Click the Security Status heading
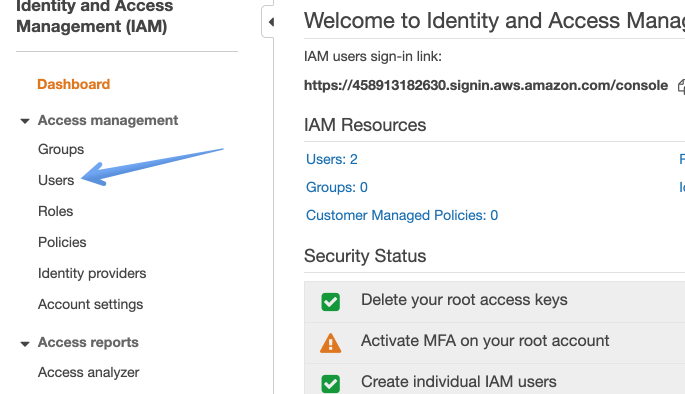685x394 pixels. coord(365,256)
